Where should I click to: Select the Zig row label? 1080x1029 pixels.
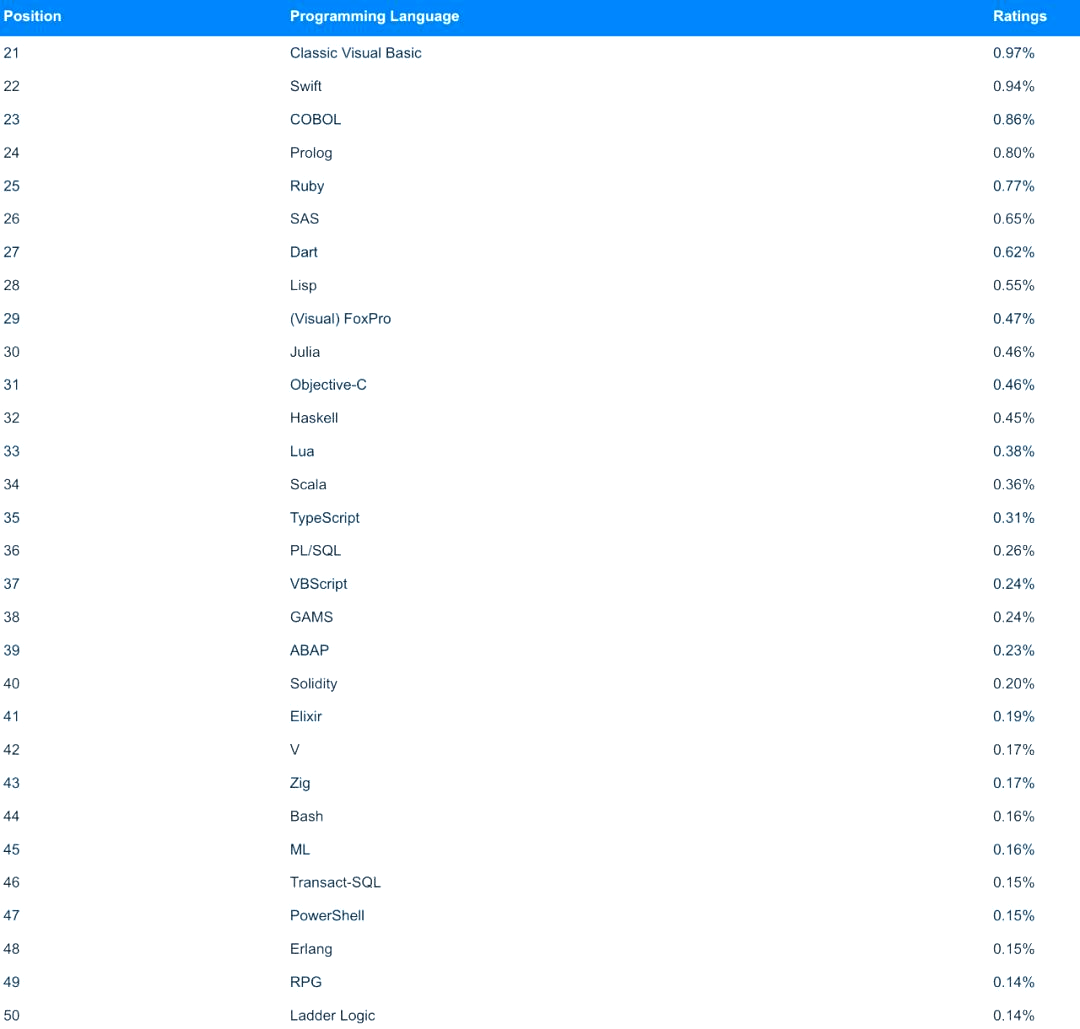[x=300, y=783]
